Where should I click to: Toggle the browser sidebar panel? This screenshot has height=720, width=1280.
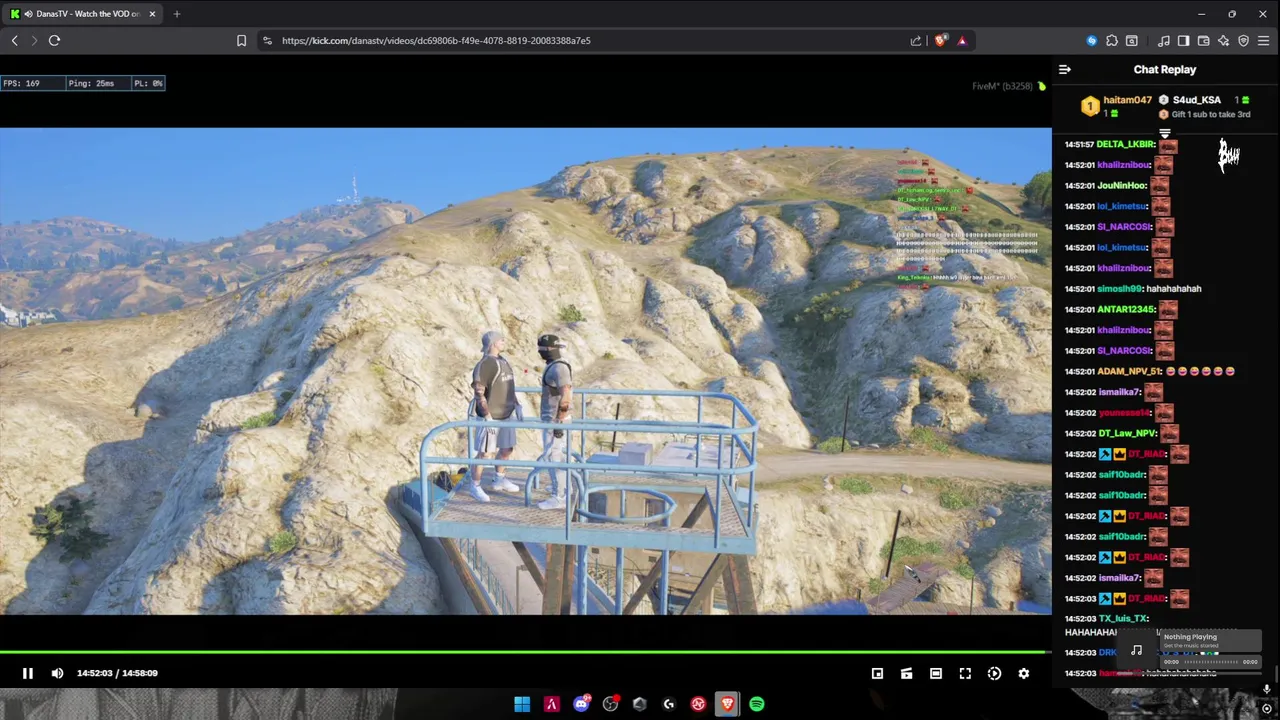[x=1183, y=41]
